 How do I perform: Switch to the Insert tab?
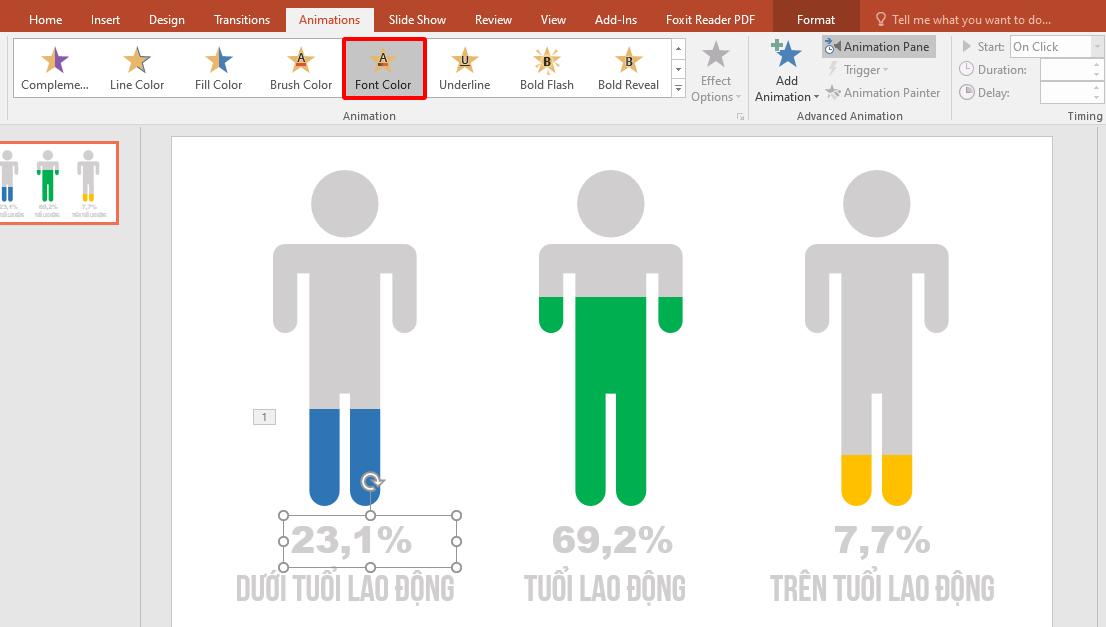(x=105, y=20)
